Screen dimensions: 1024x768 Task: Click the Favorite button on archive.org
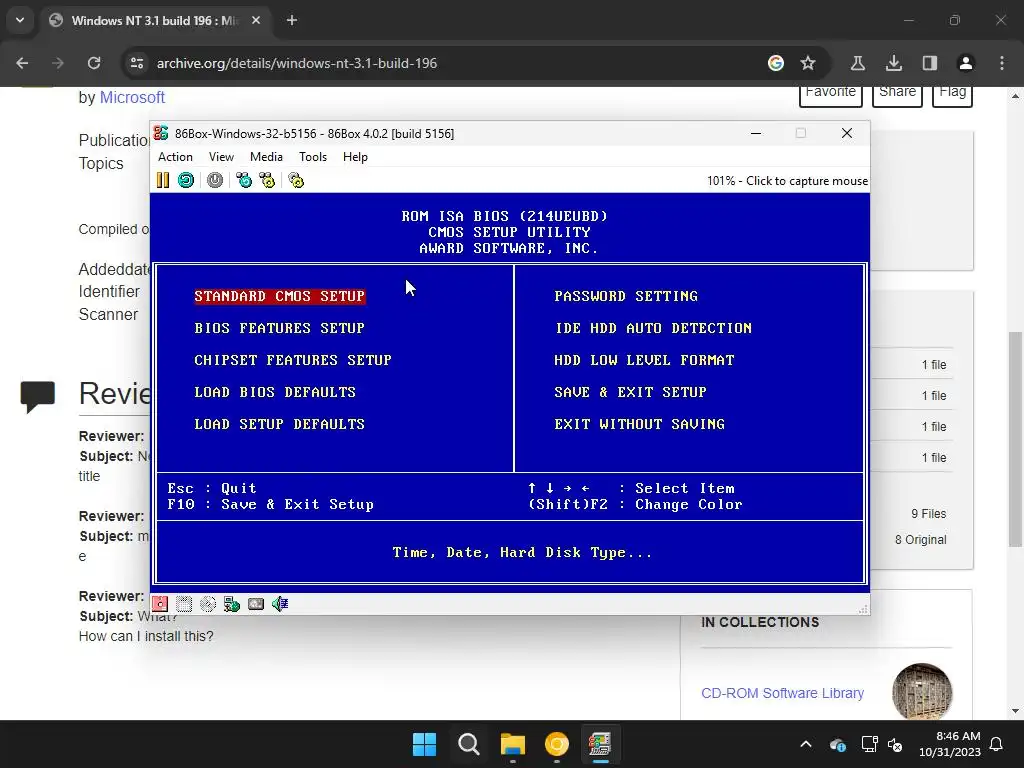[831, 95]
